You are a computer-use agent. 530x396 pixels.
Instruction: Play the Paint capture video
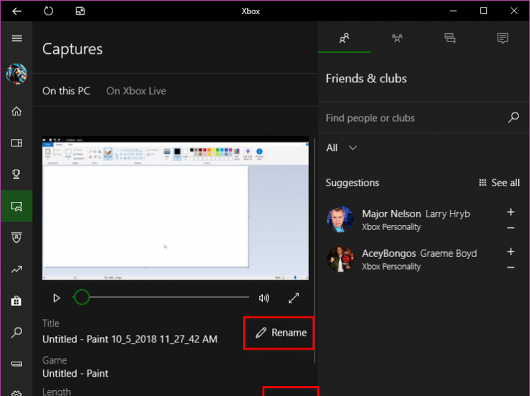[57, 298]
